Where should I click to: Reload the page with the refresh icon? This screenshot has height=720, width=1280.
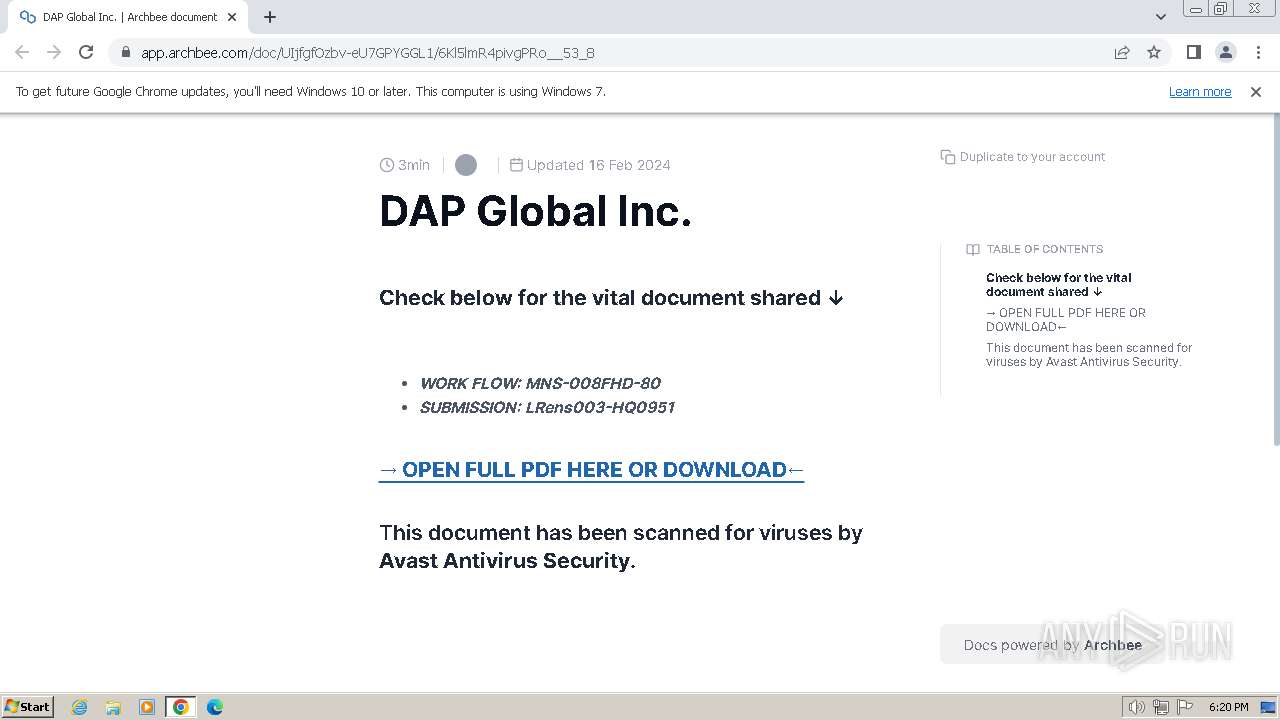click(x=86, y=52)
